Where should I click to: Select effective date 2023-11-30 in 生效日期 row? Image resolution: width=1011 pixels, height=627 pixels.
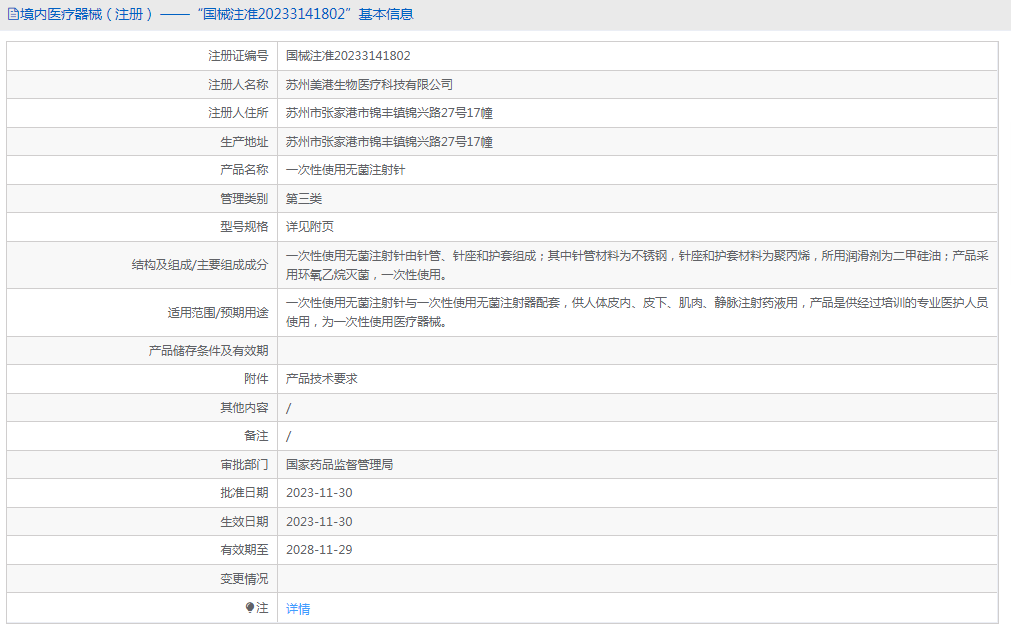pos(319,522)
